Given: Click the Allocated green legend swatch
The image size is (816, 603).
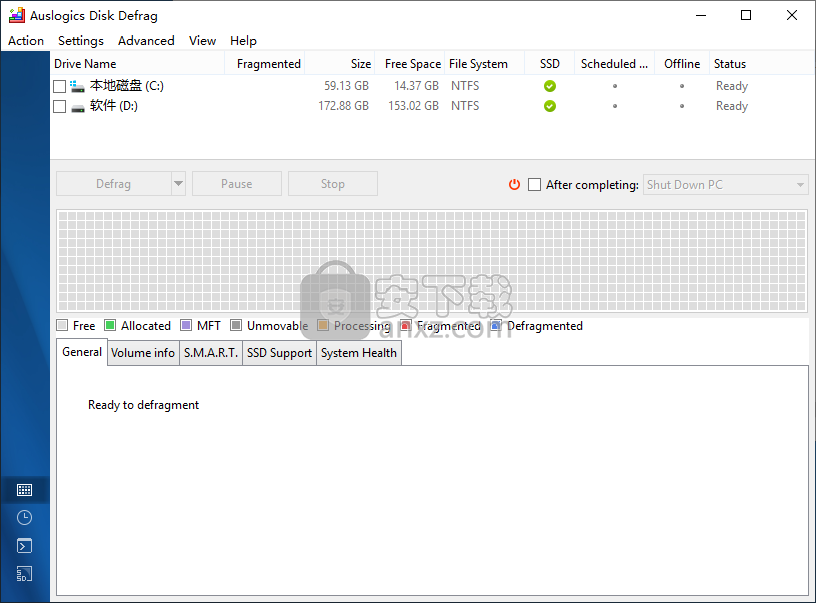Looking at the screenshot, I should click(110, 325).
